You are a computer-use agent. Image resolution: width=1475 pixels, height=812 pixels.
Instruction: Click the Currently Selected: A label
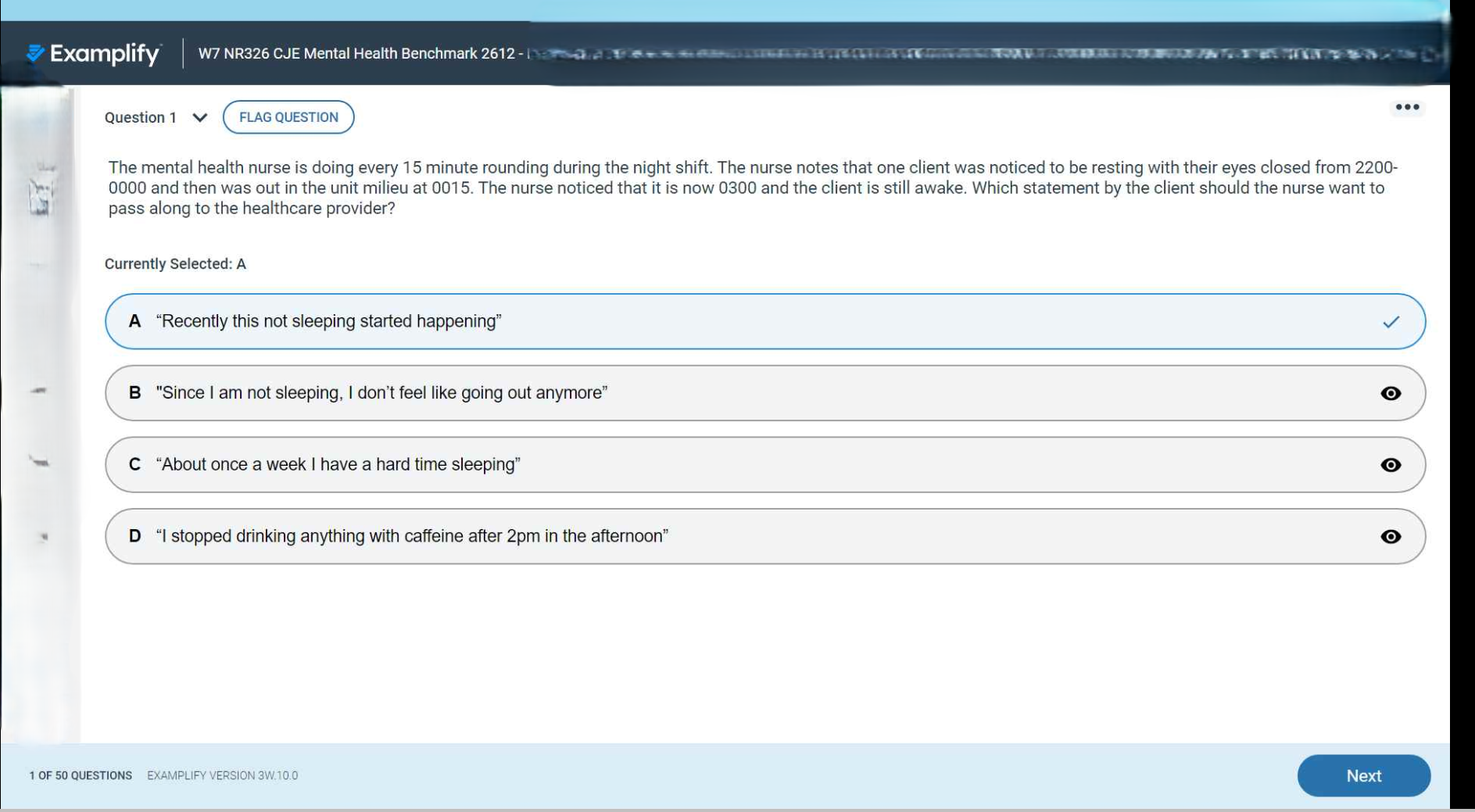pos(175,264)
